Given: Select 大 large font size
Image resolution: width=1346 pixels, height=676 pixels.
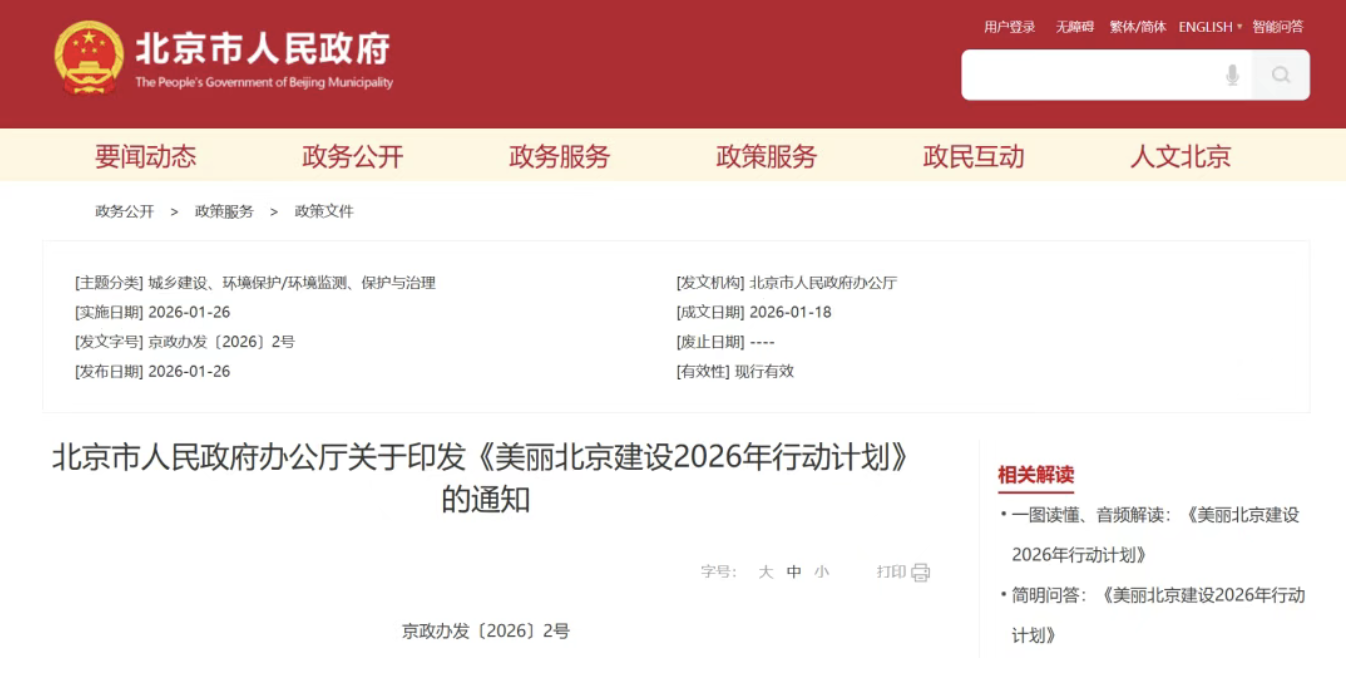Looking at the screenshot, I should [766, 571].
